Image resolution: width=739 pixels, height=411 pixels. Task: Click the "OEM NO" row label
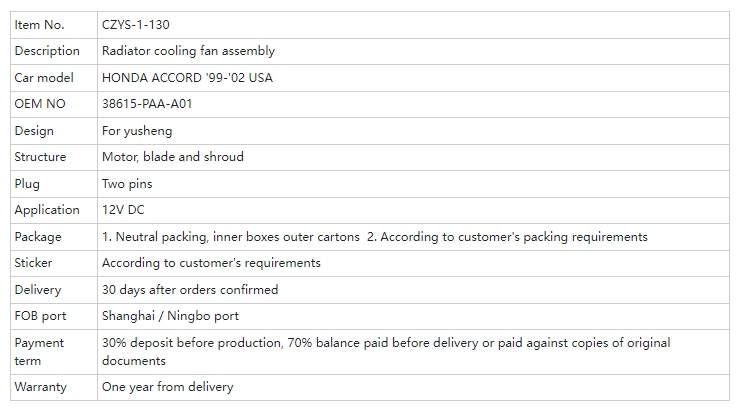click(40, 104)
